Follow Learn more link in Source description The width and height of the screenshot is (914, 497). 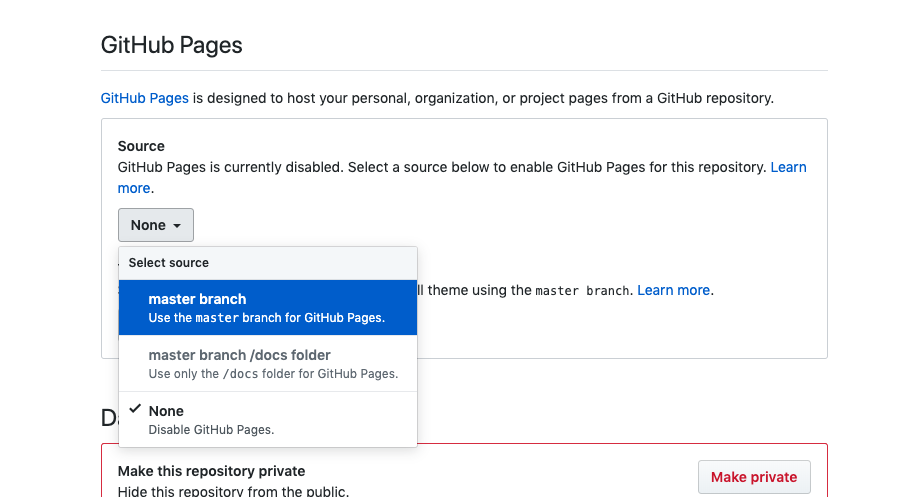[788, 167]
